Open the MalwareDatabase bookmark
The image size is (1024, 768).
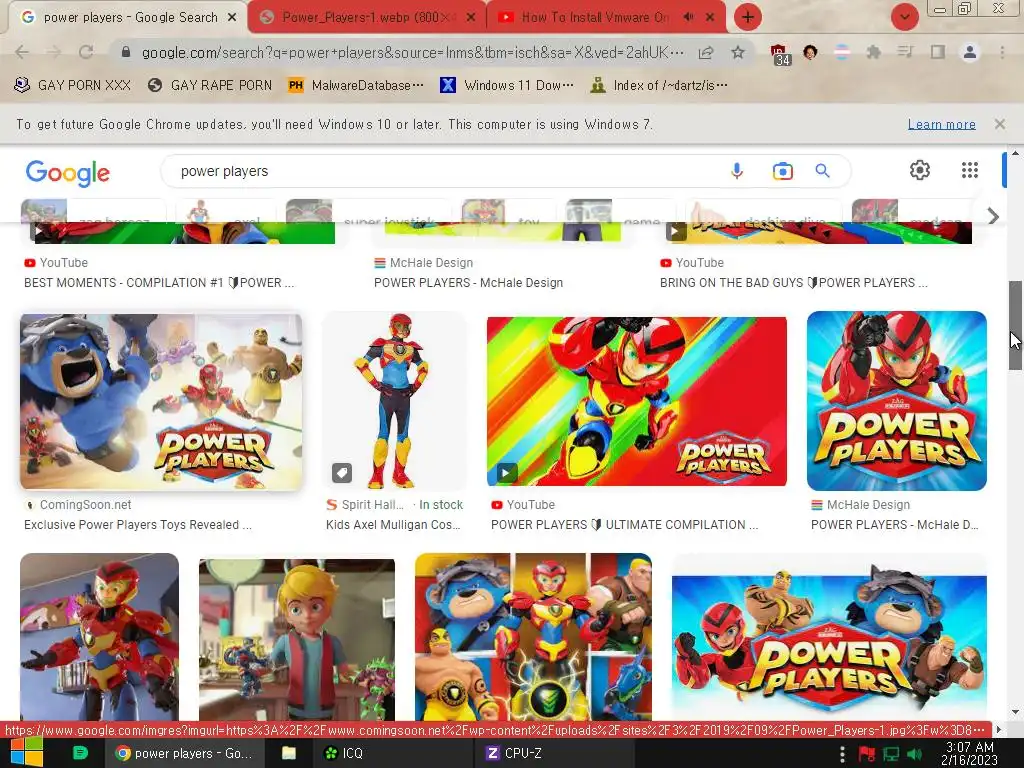(356, 85)
